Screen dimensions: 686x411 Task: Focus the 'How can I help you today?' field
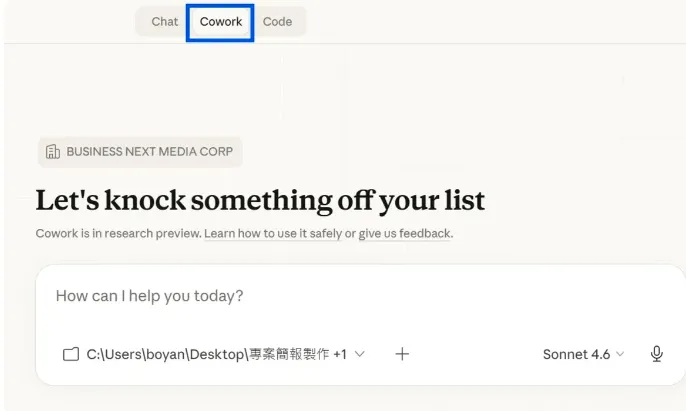tap(300, 296)
